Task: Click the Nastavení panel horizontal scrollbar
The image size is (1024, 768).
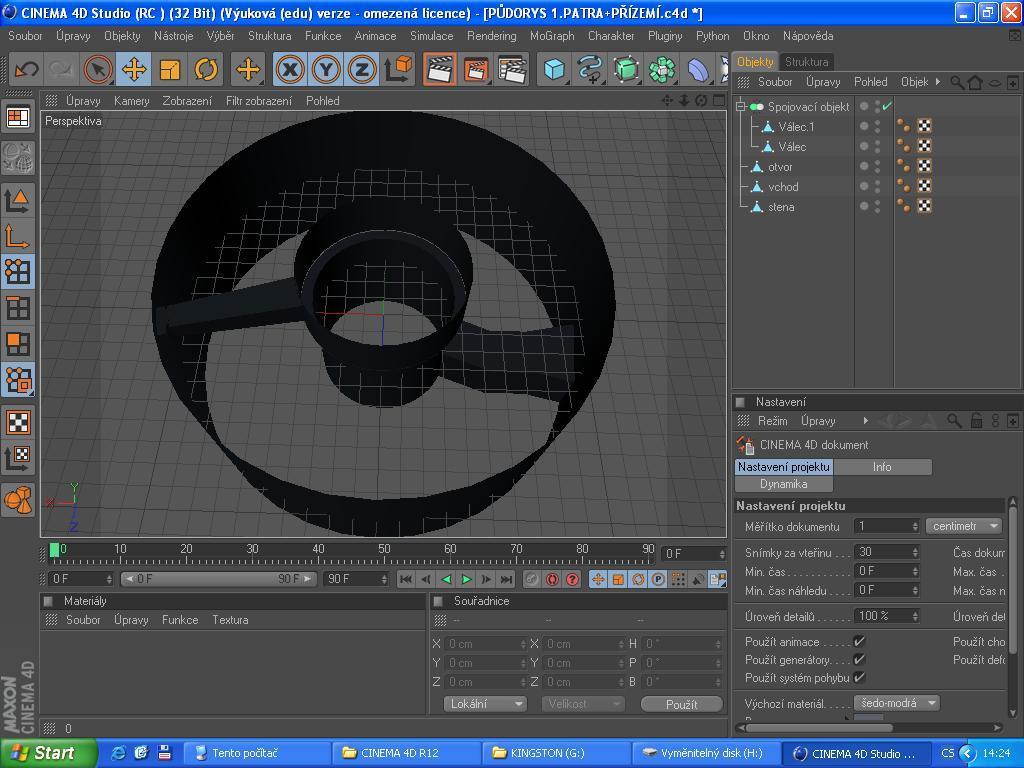Action: click(819, 728)
